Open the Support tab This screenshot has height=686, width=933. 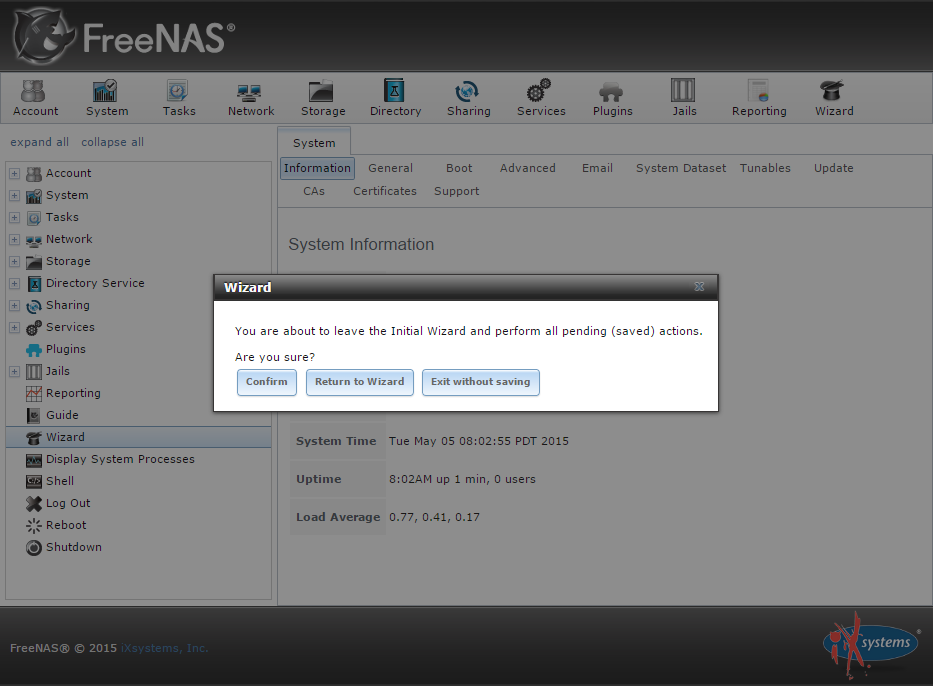(456, 192)
